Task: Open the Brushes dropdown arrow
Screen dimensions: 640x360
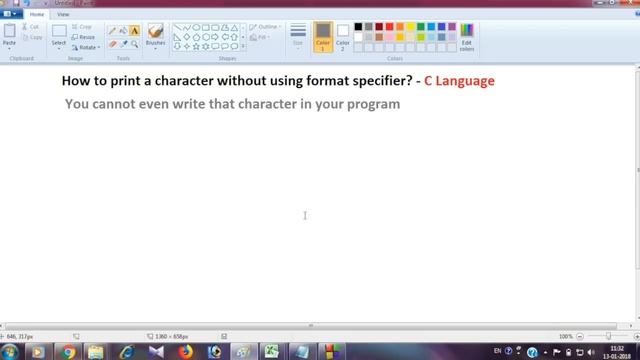Action: [x=156, y=49]
